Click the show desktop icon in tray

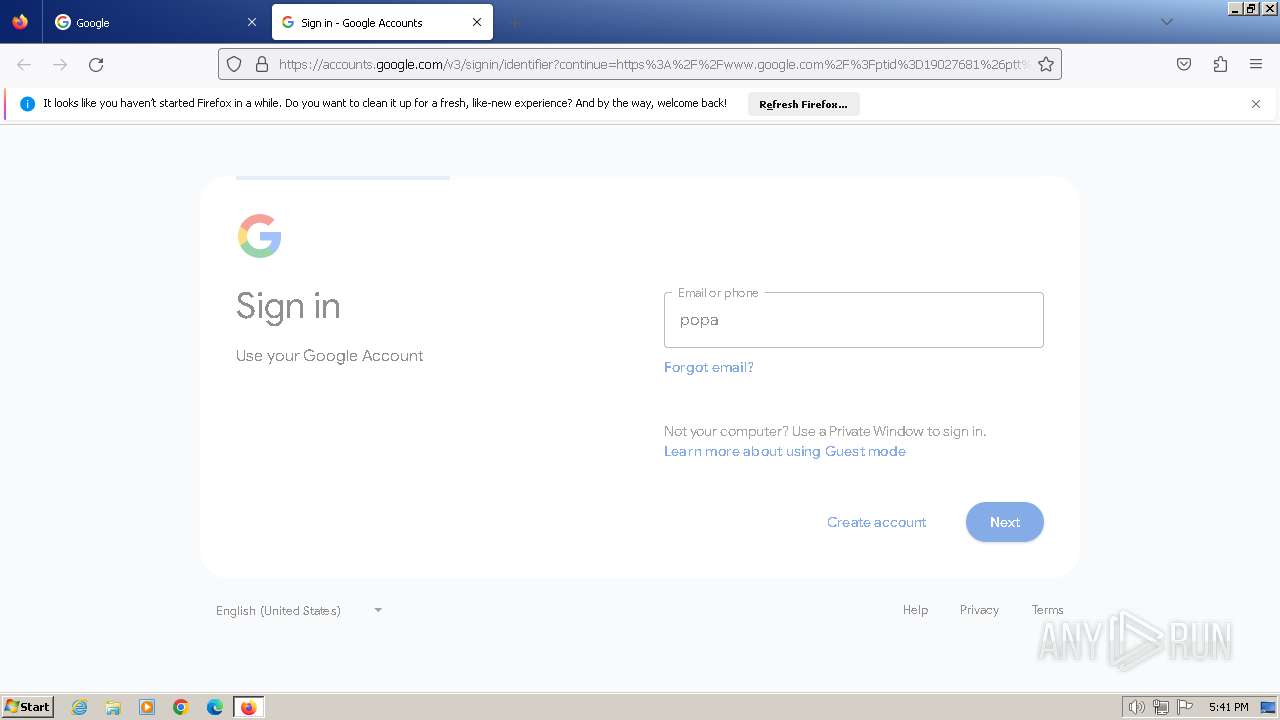coord(1268,707)
